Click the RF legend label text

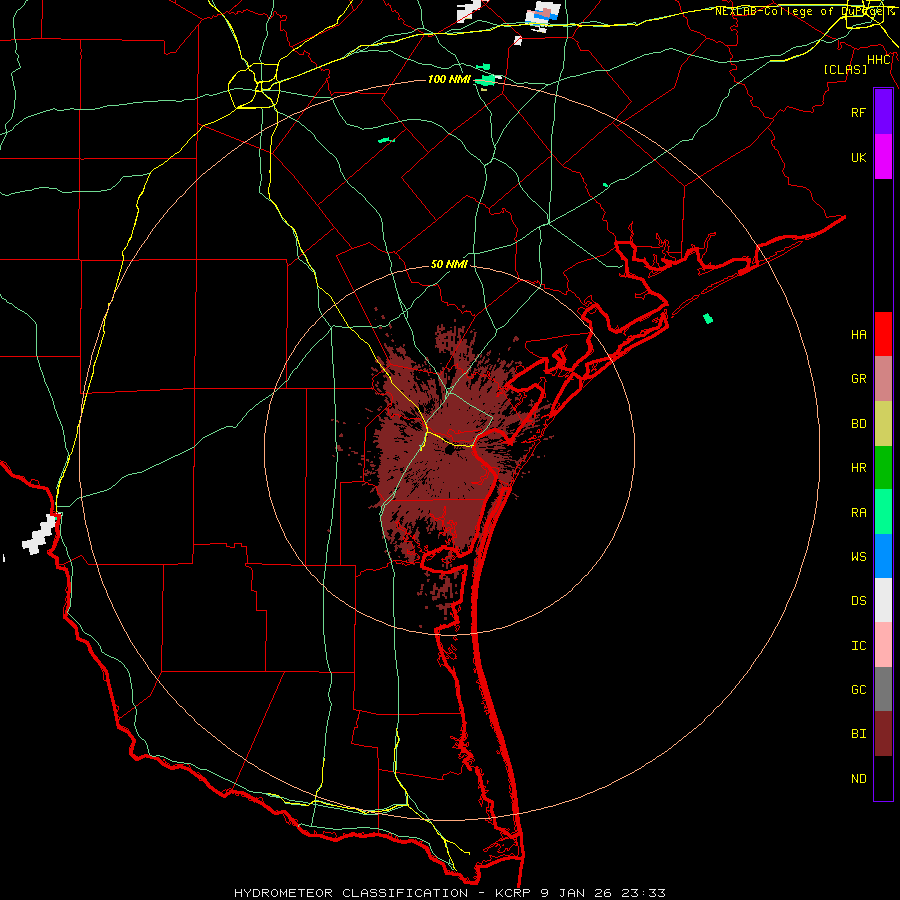click(858, 112)
